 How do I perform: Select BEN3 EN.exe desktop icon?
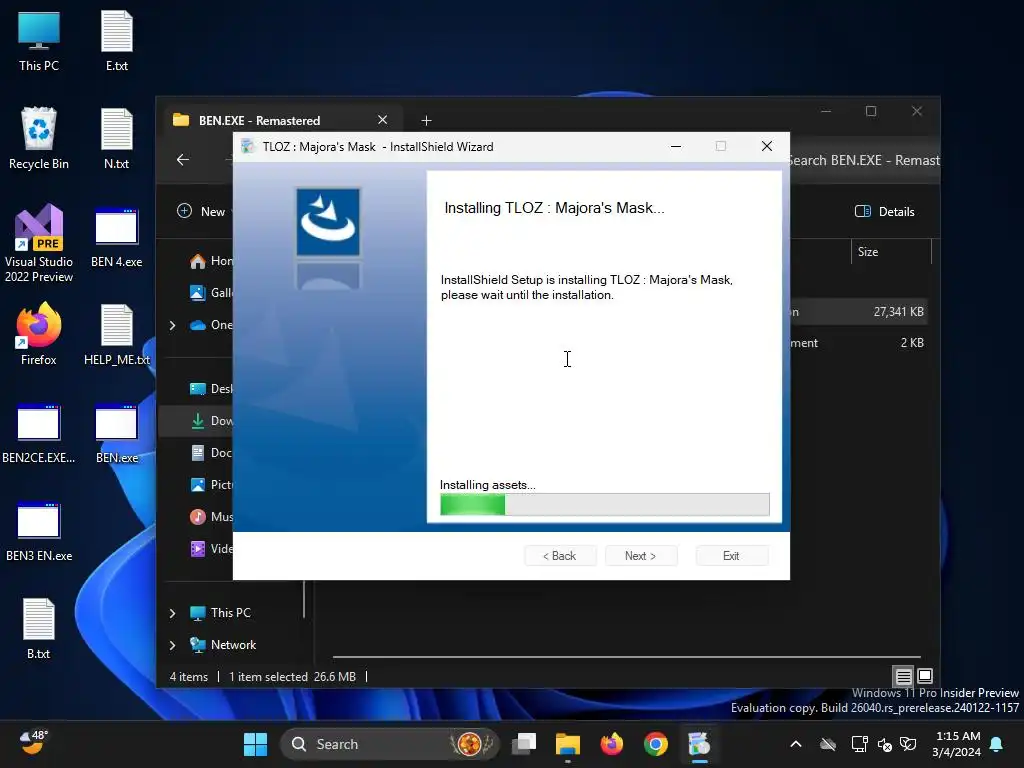[x=39, y=531]
